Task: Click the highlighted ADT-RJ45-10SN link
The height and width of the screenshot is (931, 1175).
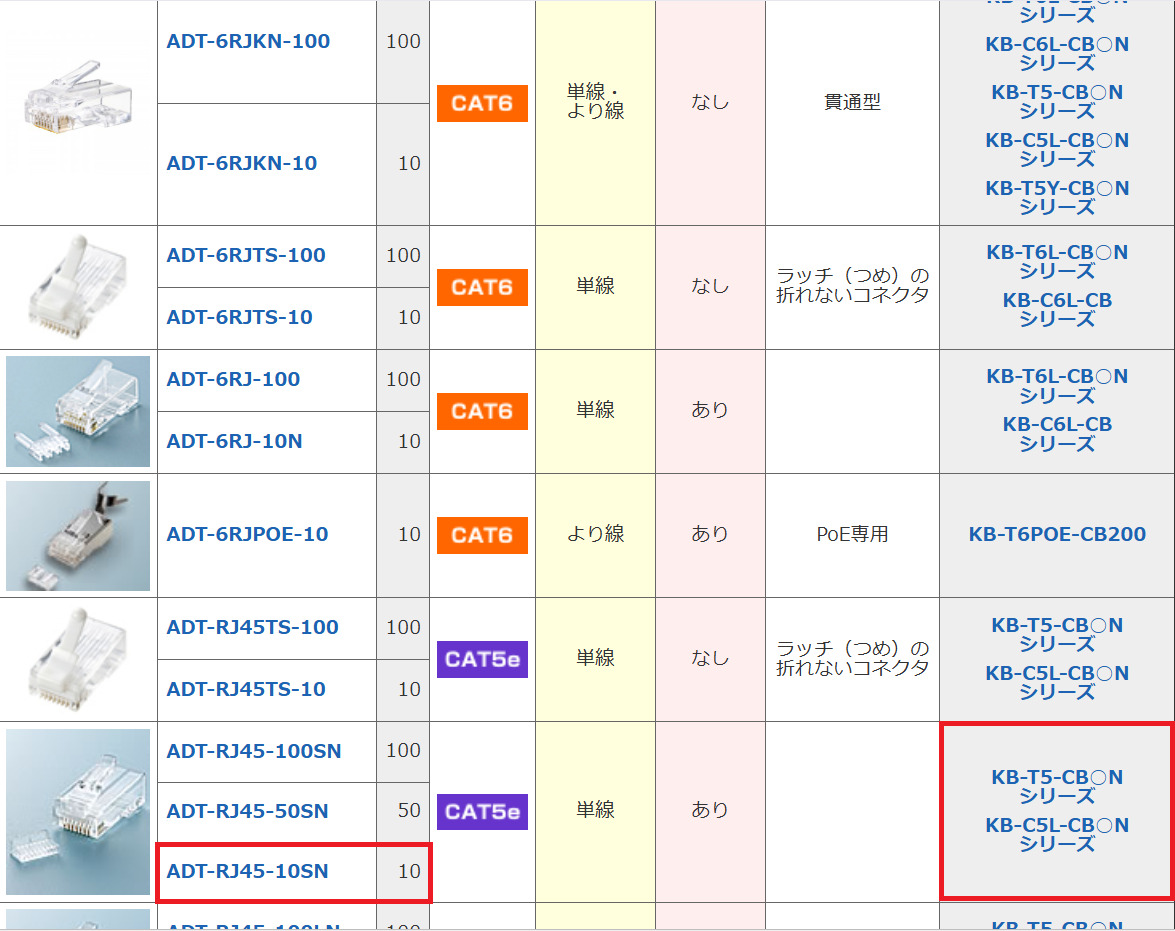Action: (247, 872)
